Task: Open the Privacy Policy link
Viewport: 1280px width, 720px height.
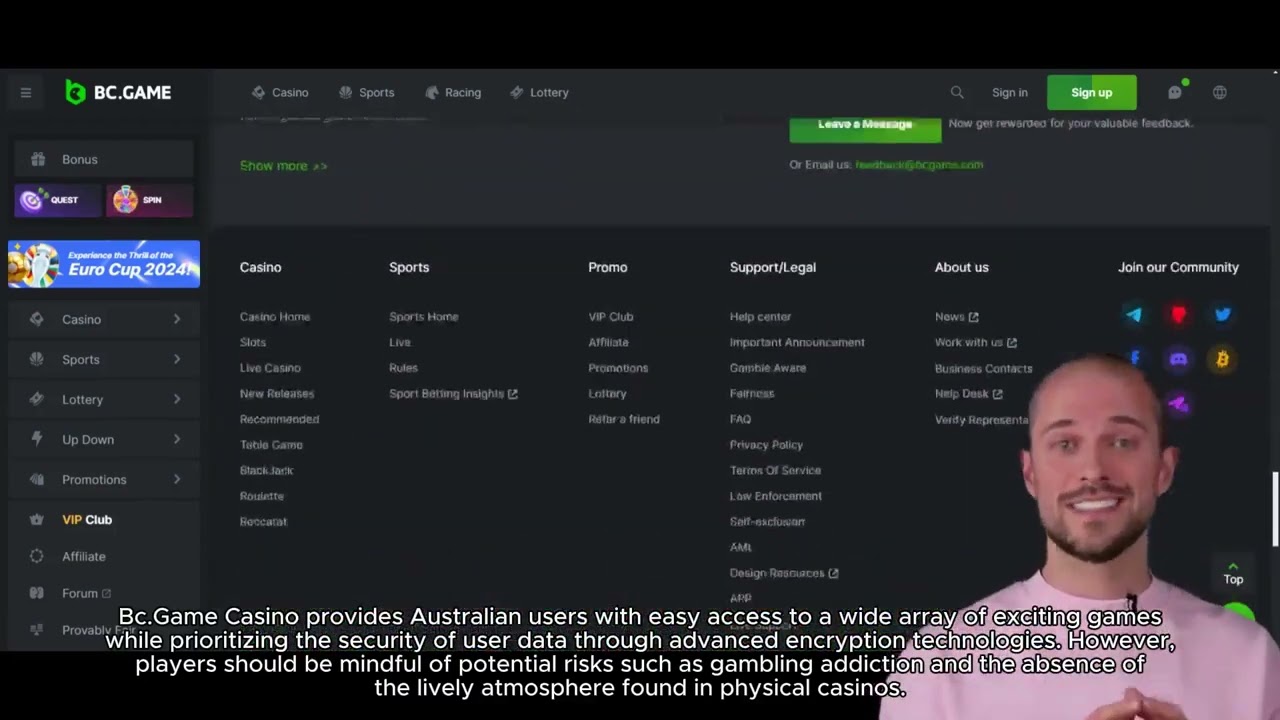Action: point(766,445)
